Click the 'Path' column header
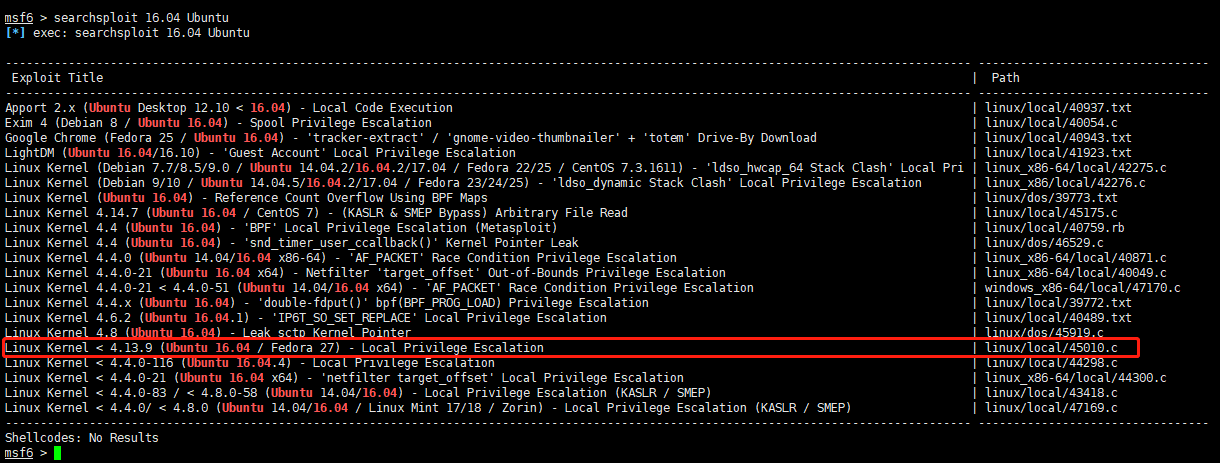This screenshot has width=1220, height=463. (x=1005, y=78)
